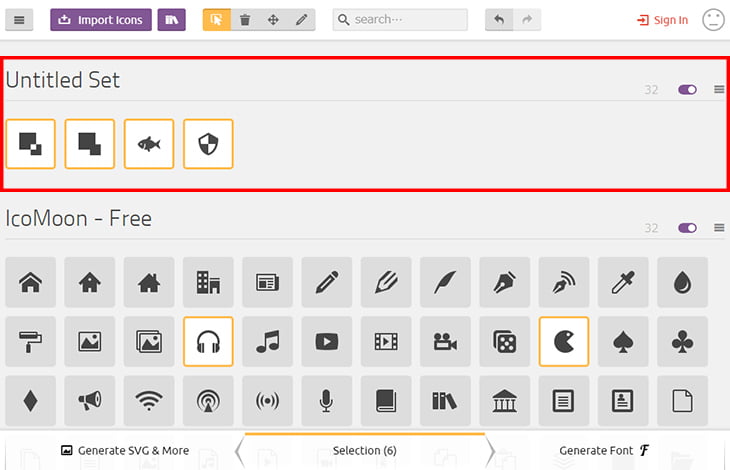The height and width of the screenshot is (470, 730).
Task: Select the fish icon in Untitled Set
Action: [x=149, y=144]
